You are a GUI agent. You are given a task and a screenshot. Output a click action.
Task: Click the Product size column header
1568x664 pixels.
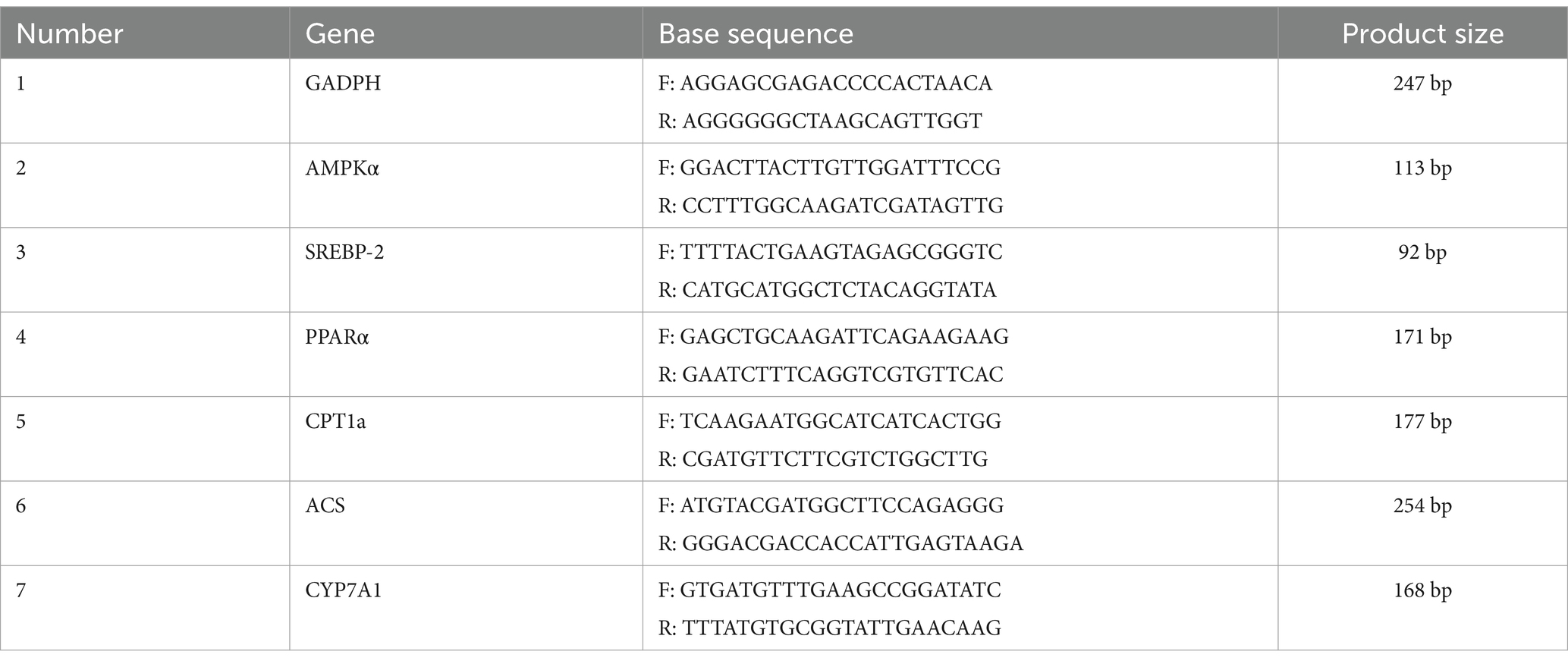point(1422,34)
